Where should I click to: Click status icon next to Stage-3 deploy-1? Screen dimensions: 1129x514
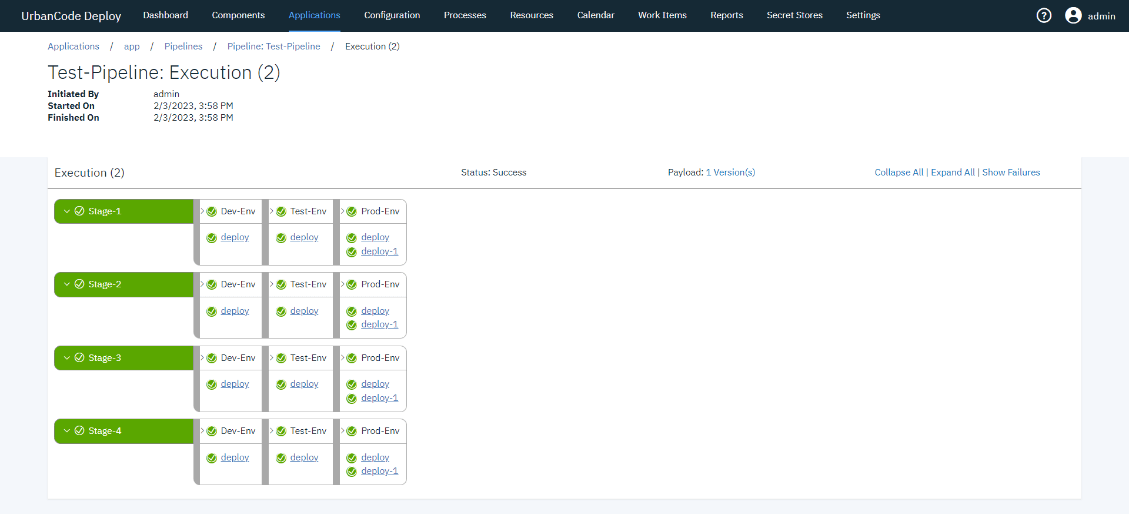tap(352, 398)
